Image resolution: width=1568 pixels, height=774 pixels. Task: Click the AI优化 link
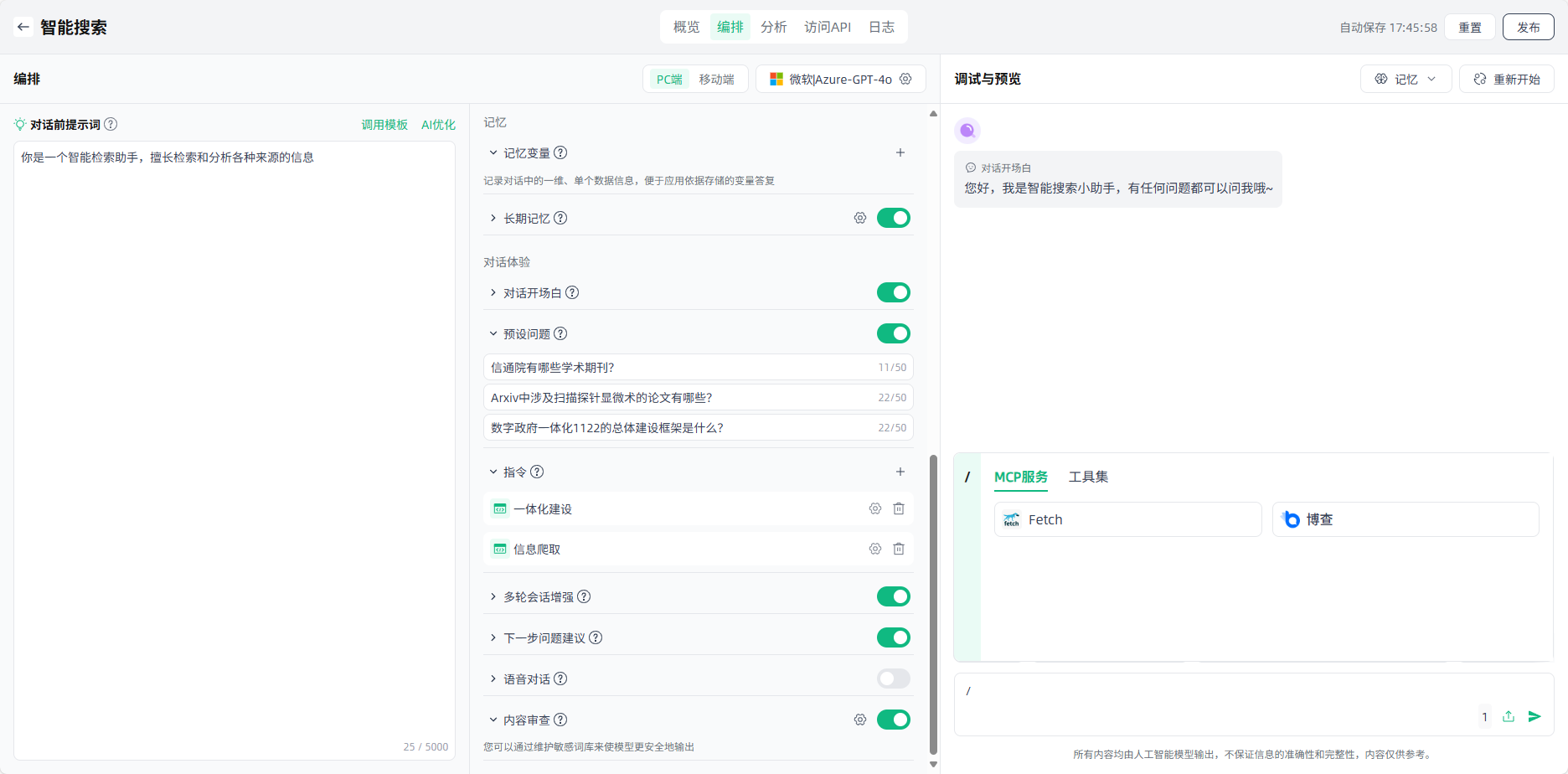click(x=438, y=124)
